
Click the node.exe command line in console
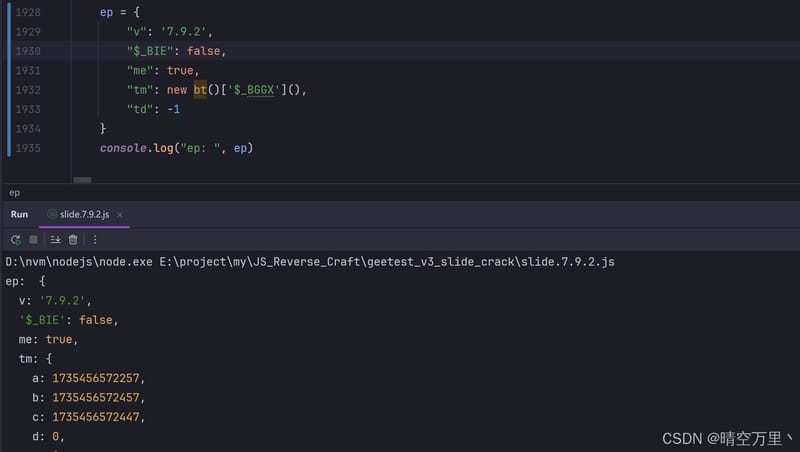pyautogui.click(x=310, y=262)
